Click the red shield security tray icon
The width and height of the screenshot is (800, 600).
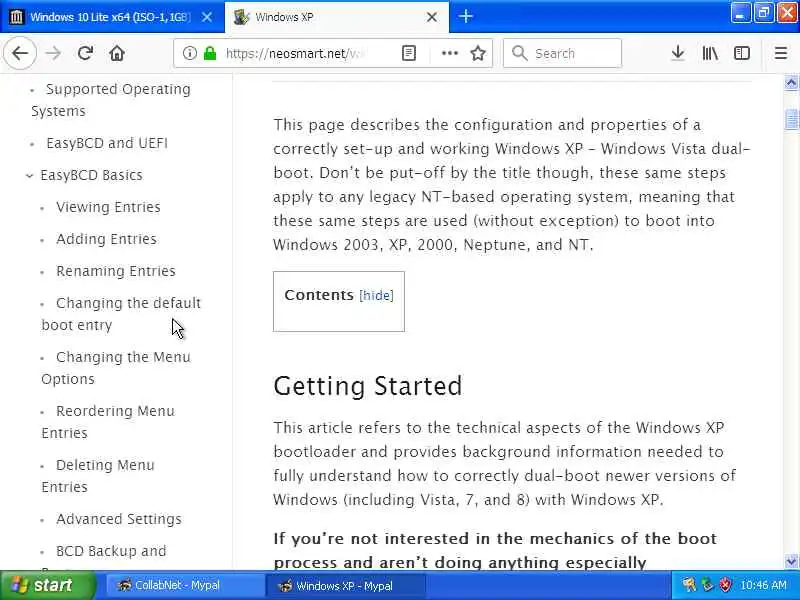(x=725, y=585)
